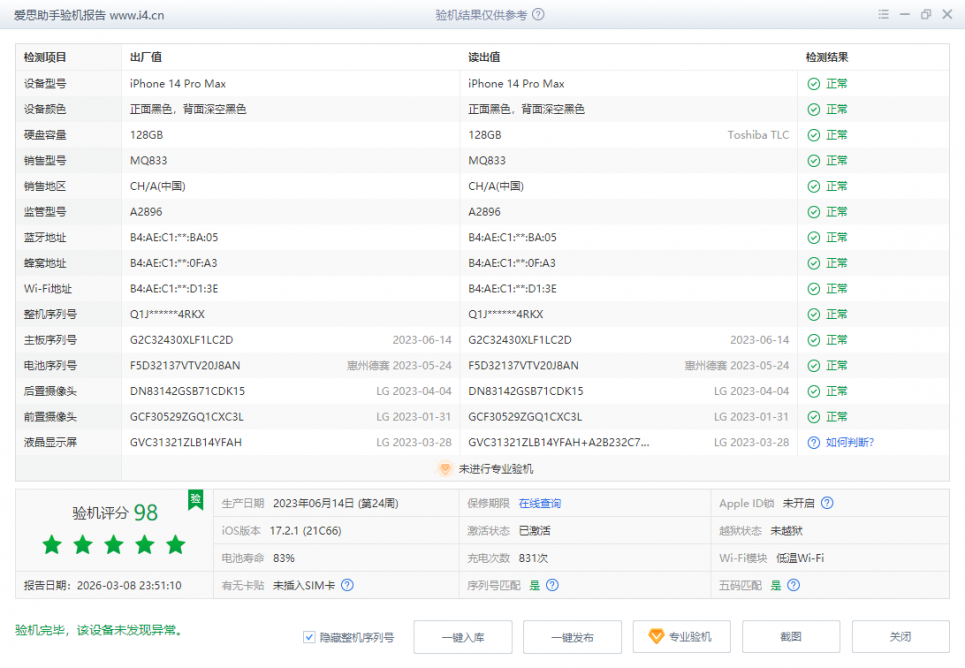Toggle the 隐藏整机序列号 checkbox
Screen dimensions: 965x668
tap(310, 637)
